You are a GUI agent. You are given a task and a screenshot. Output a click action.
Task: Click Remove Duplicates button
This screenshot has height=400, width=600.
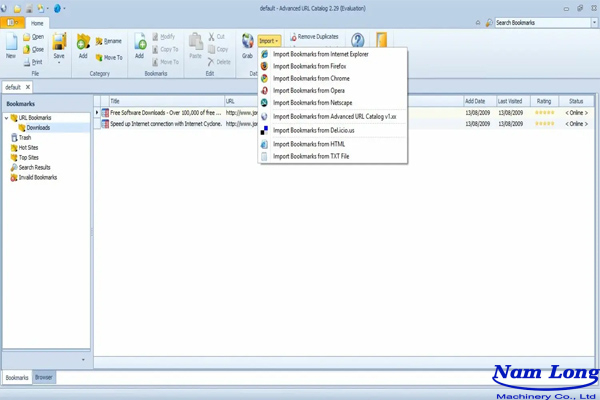(313, 37)
